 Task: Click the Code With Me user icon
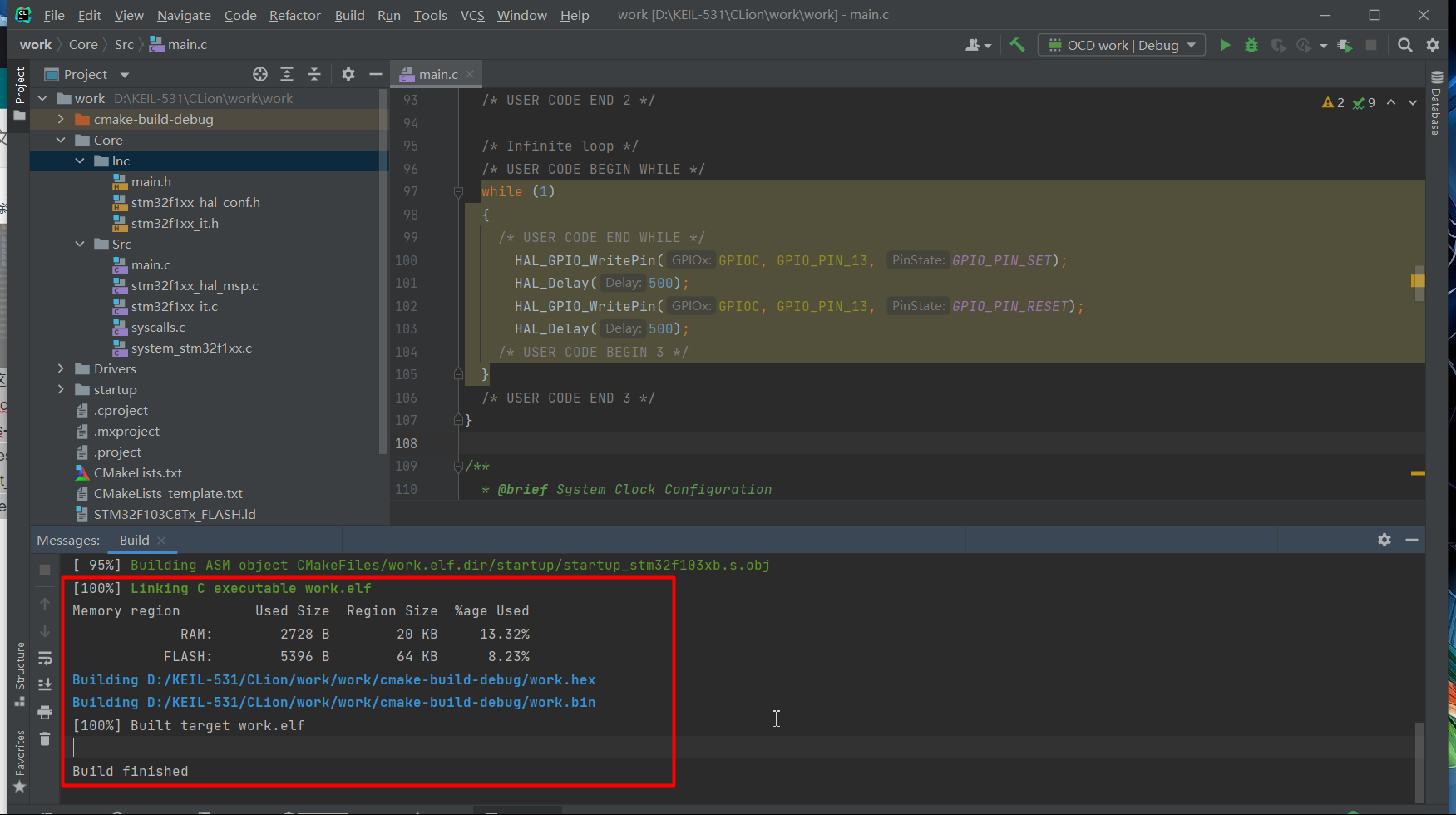click(x=978, y=45)
